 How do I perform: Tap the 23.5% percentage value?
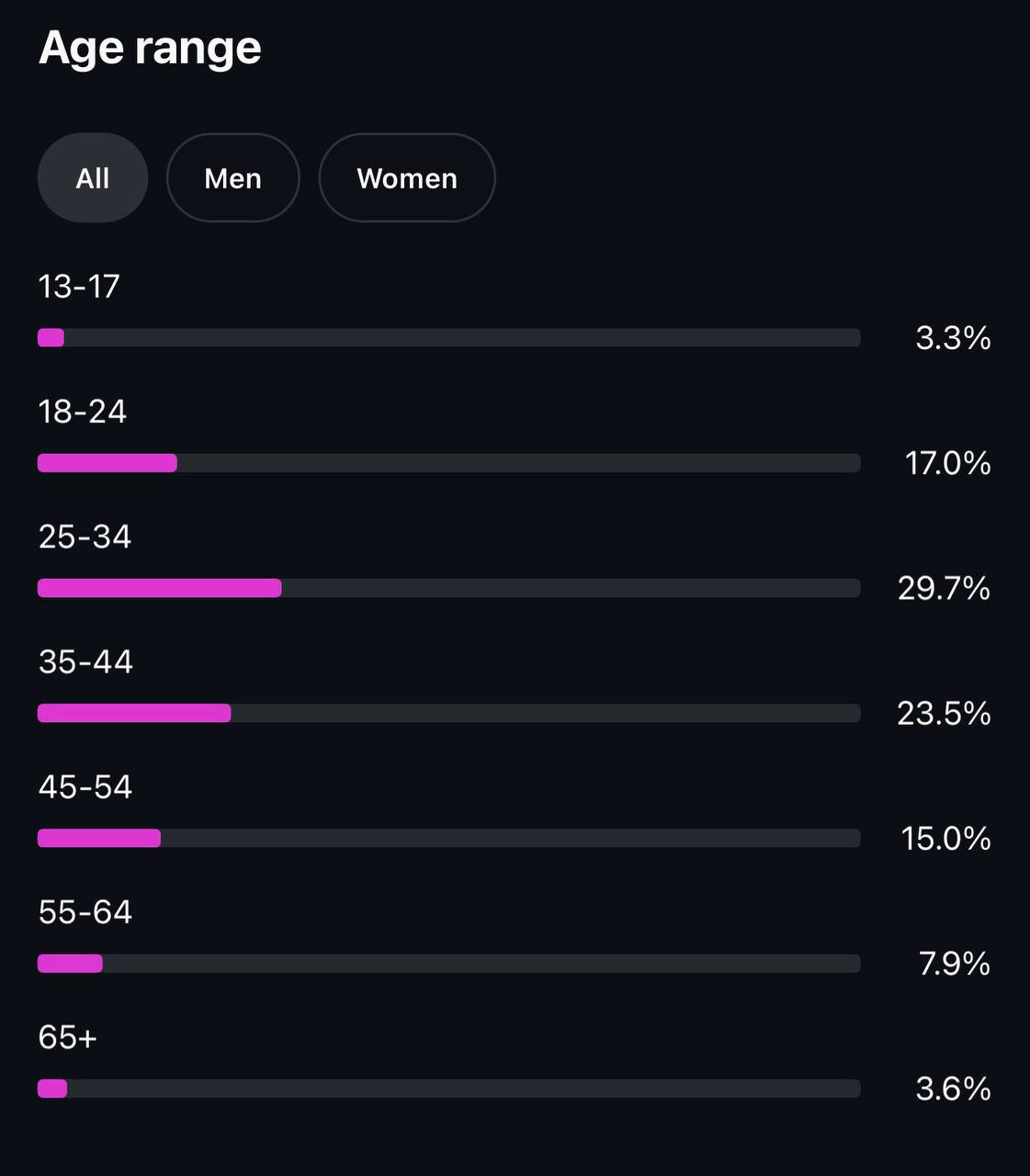click(x=944, y=713)
